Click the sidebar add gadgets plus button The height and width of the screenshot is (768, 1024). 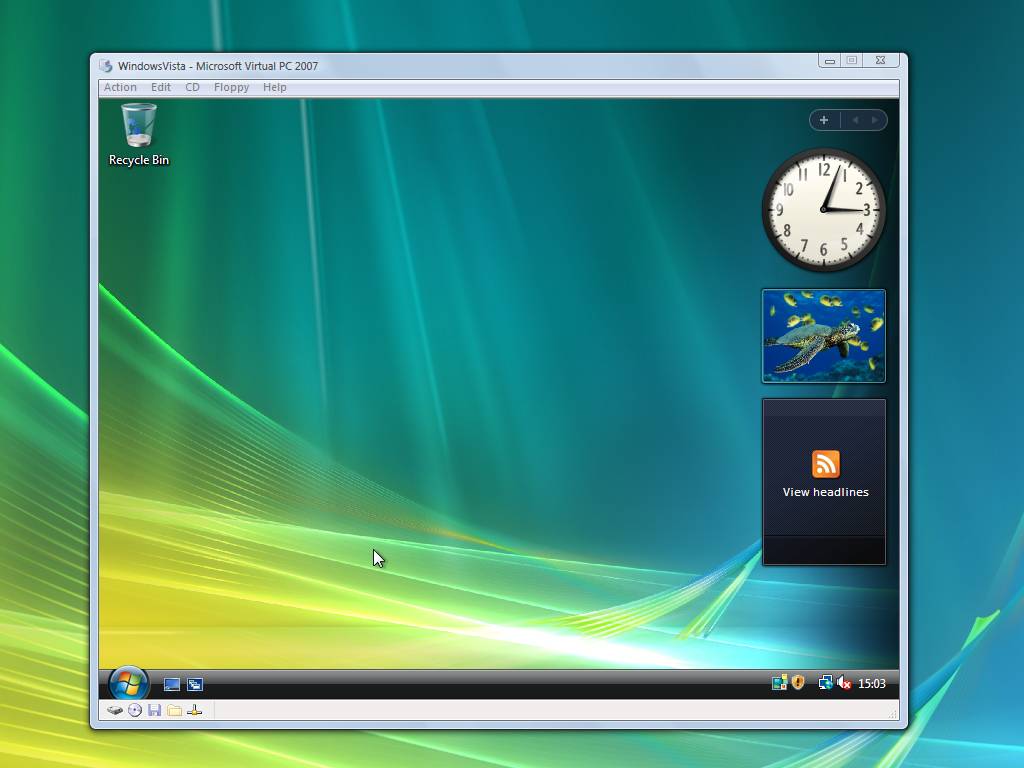[x=824, y=120]
